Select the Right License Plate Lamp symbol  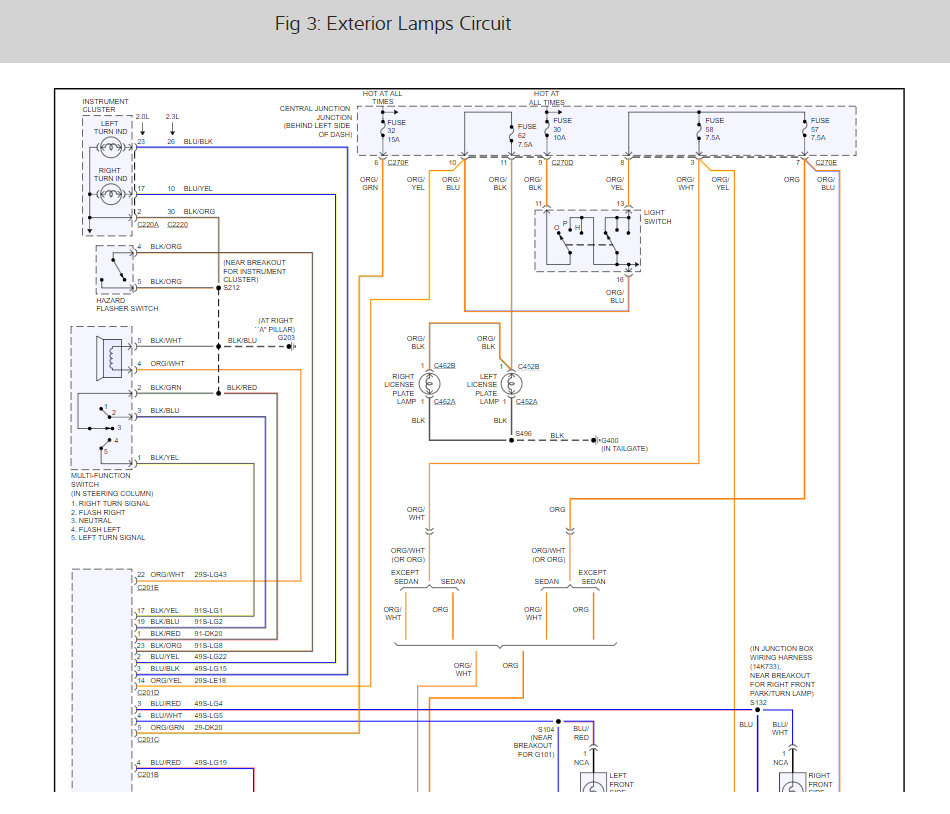430,384
